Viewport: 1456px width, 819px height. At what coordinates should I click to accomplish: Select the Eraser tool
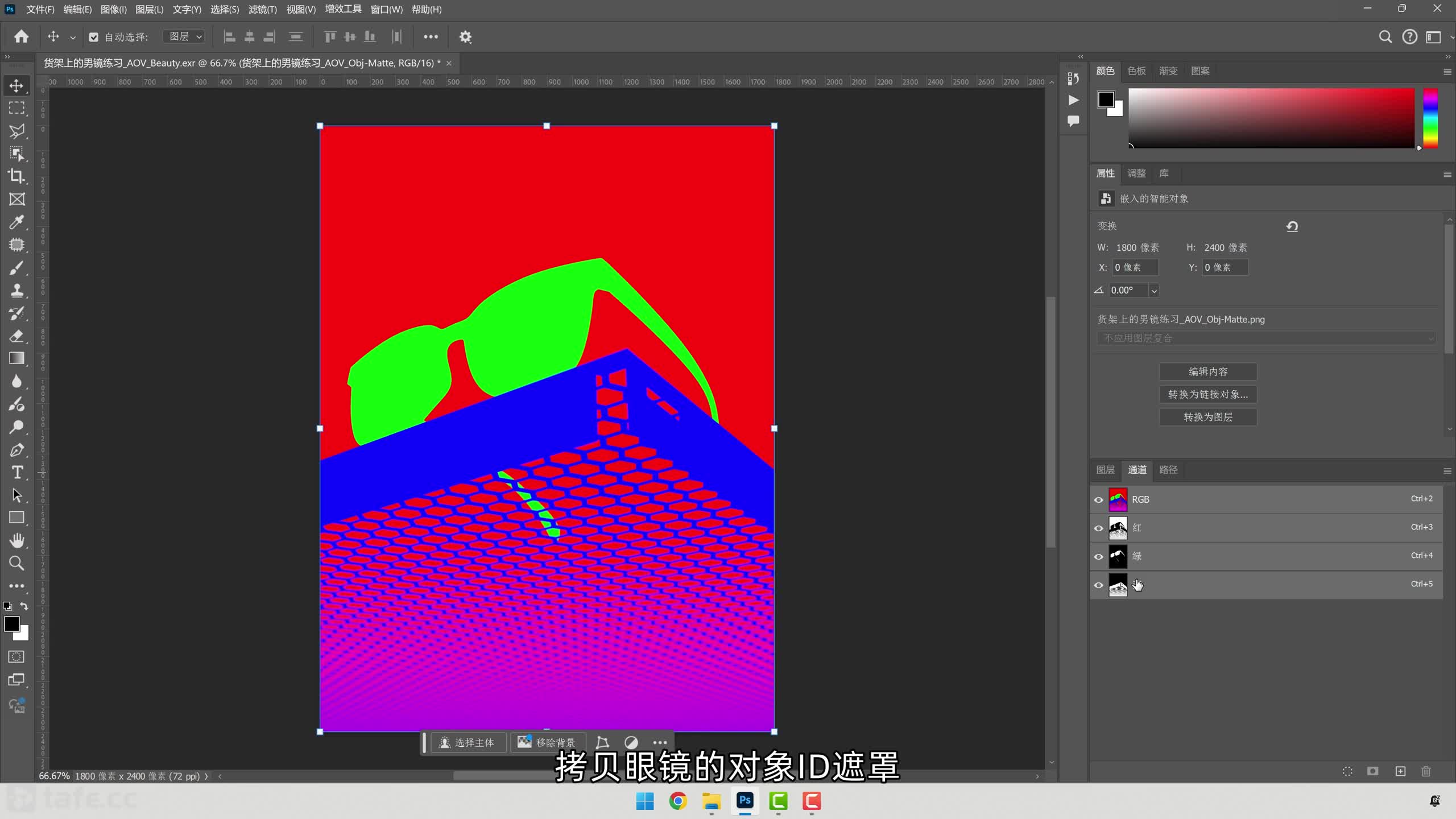pyautogui.click(x=16, y=336)
